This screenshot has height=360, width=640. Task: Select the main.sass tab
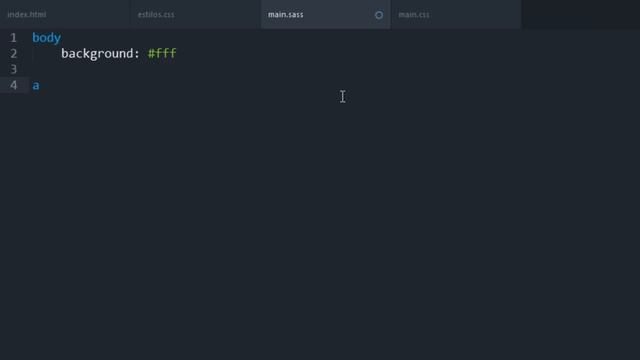pos(325,14)
